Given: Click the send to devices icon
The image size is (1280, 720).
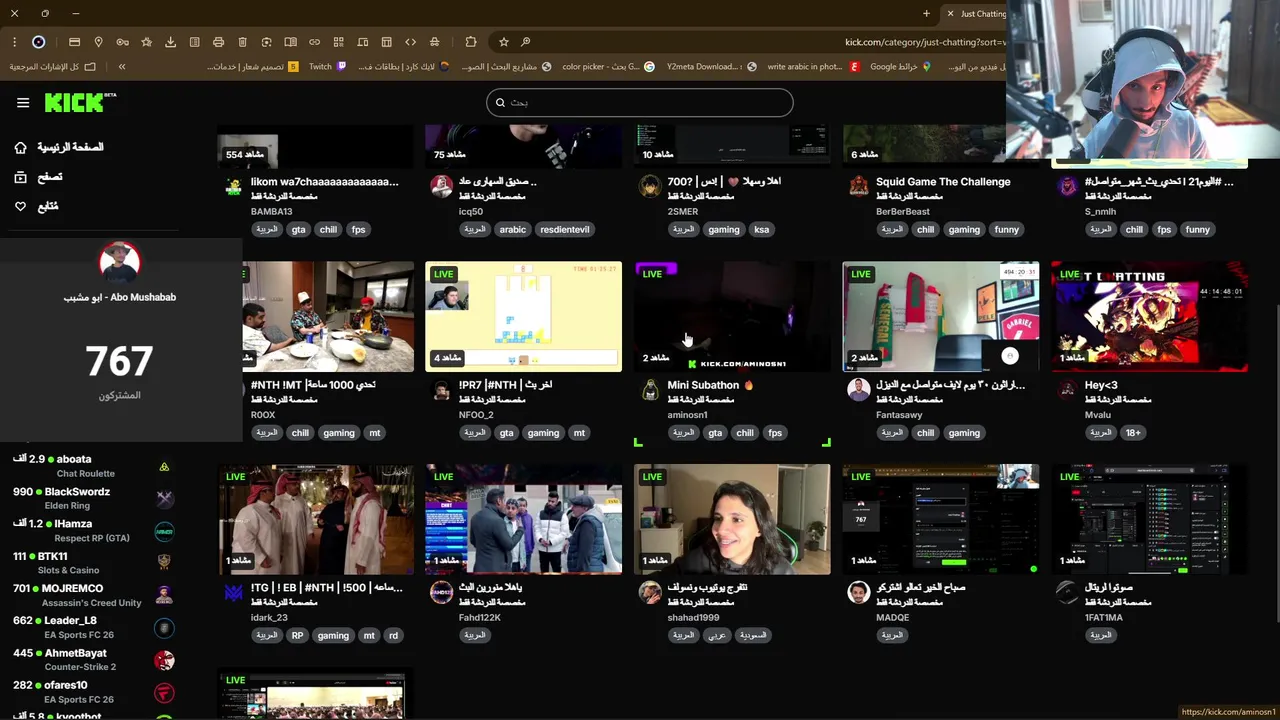Looking at the screenshot, I should pyautogui.click(x=362, y=42).
